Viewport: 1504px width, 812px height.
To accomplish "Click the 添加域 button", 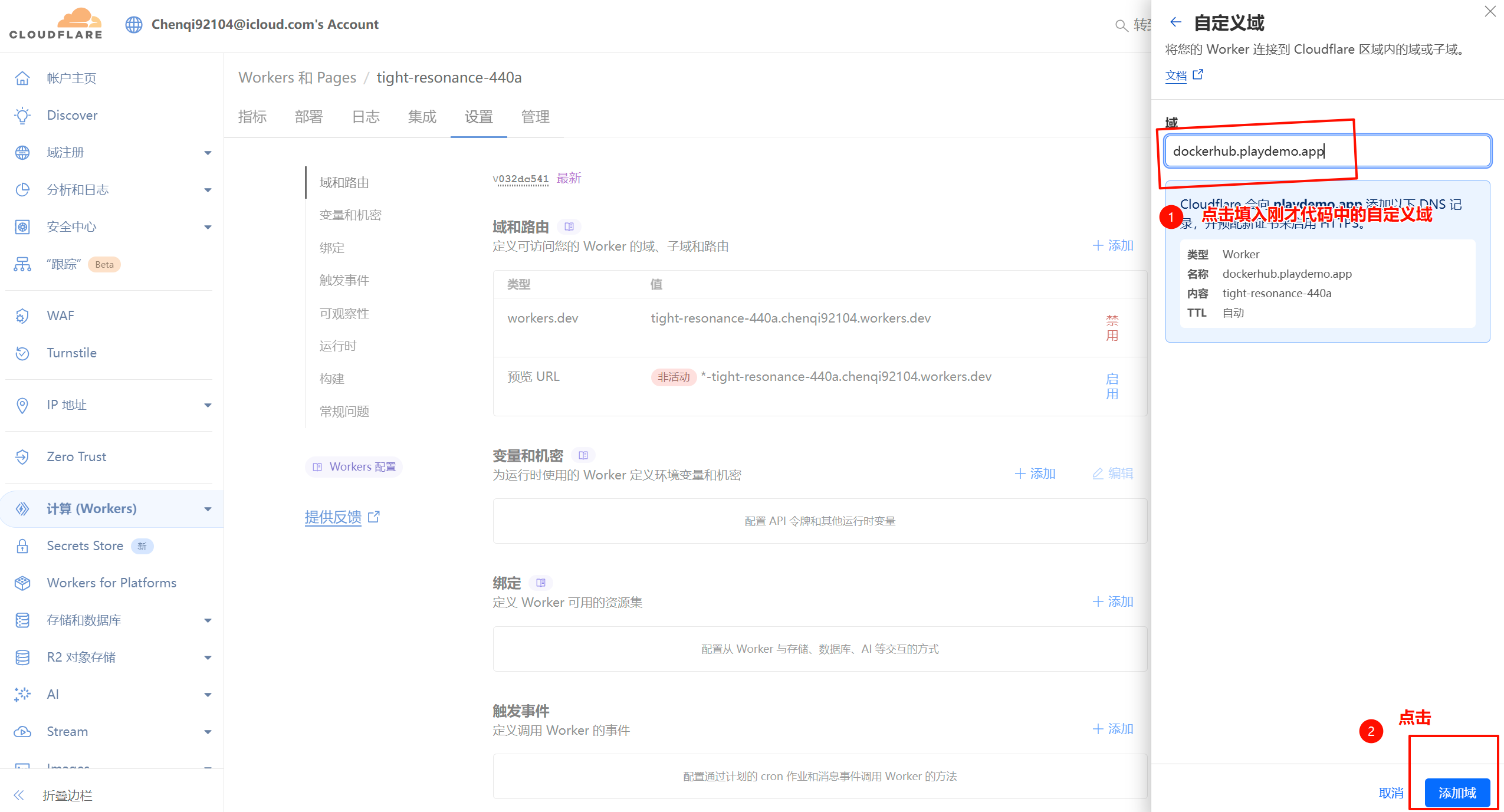I will pos(1457,793).
